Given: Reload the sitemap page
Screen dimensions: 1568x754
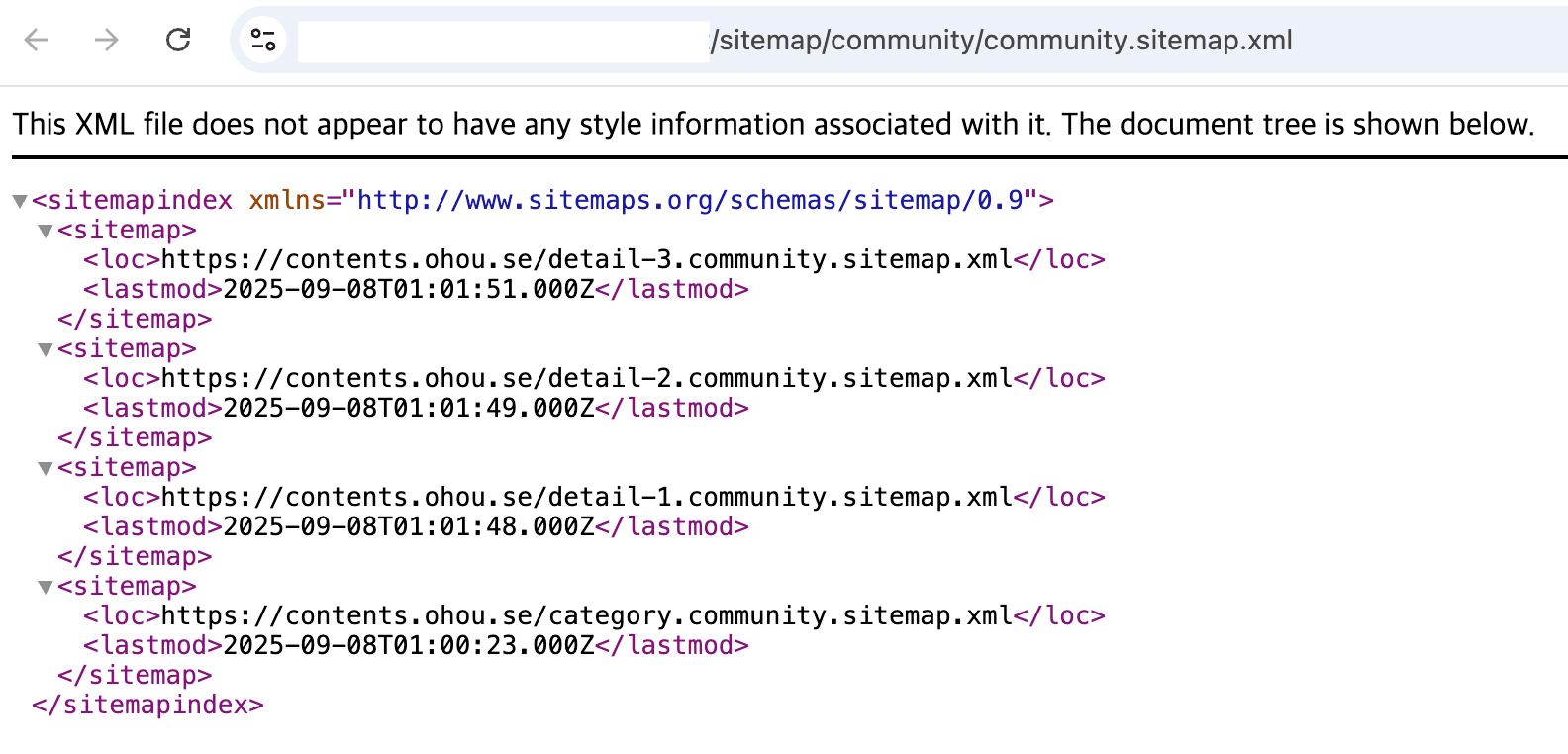Looking at the screenshot, I should pos(178,40).
